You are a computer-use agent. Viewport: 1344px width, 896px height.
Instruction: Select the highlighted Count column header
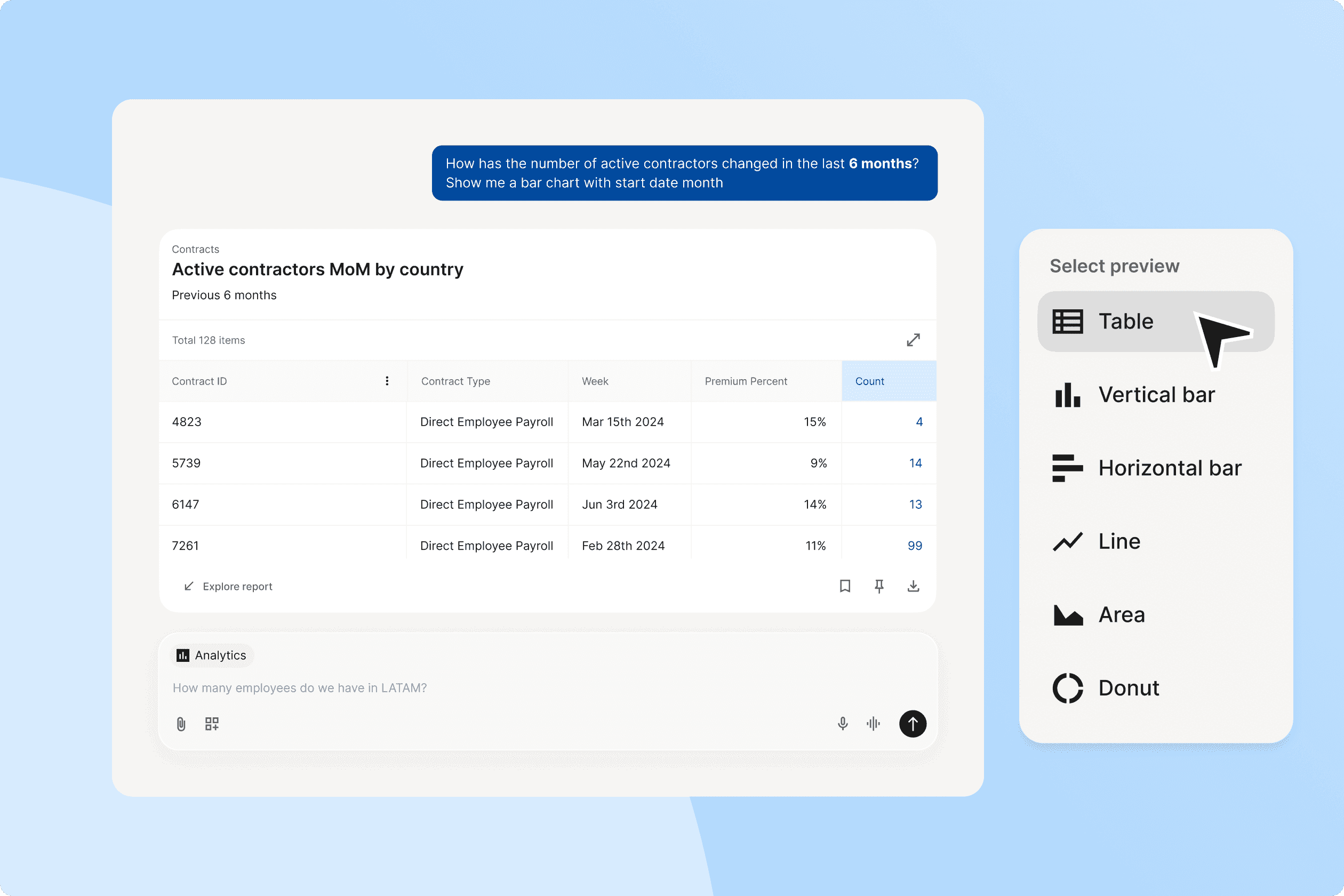(x=889, y=381)
